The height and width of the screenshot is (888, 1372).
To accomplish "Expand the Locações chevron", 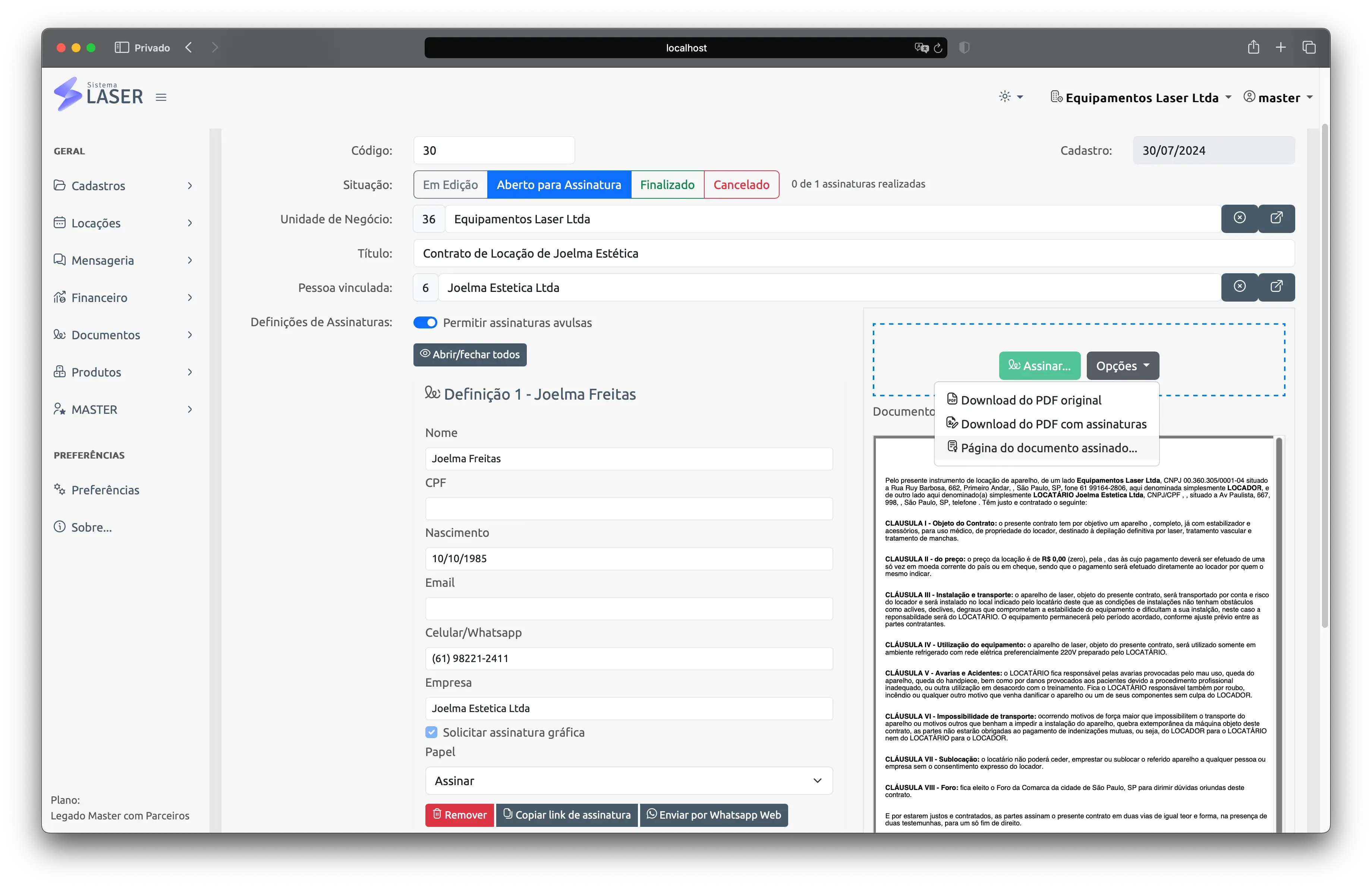I will click(x=190, y=223).
